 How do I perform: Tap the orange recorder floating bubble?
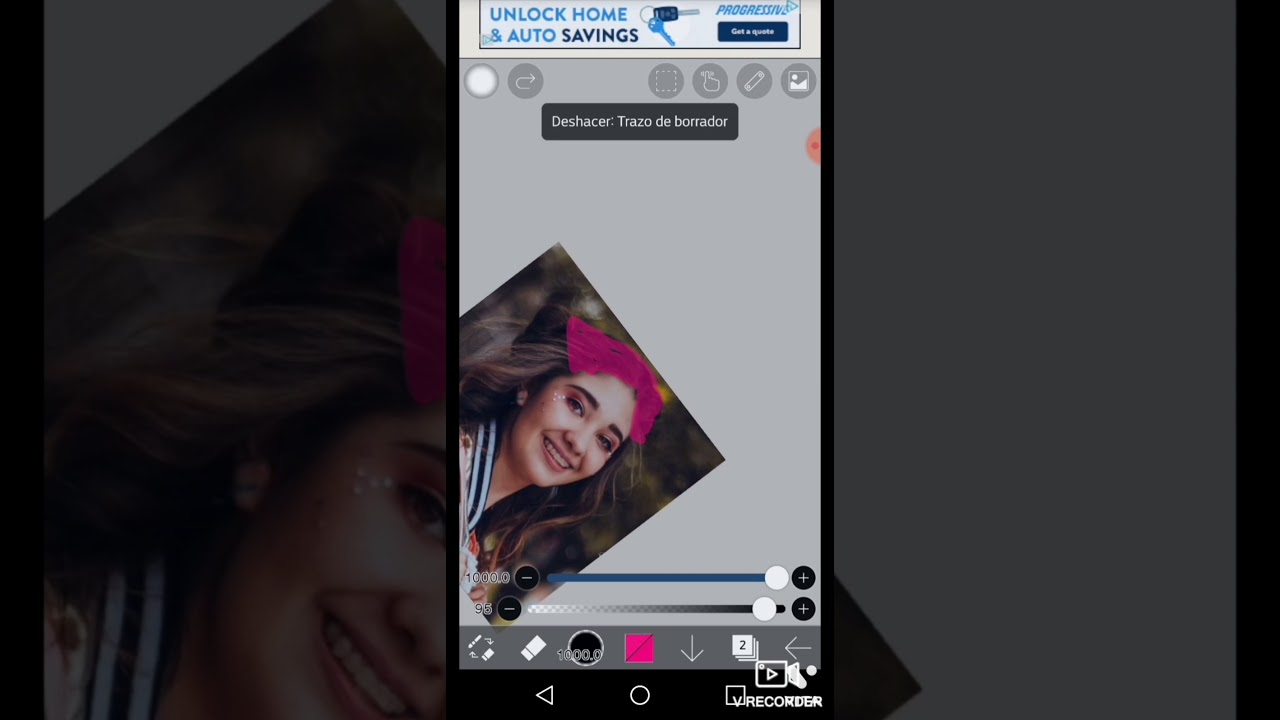(x=814, y=146)
